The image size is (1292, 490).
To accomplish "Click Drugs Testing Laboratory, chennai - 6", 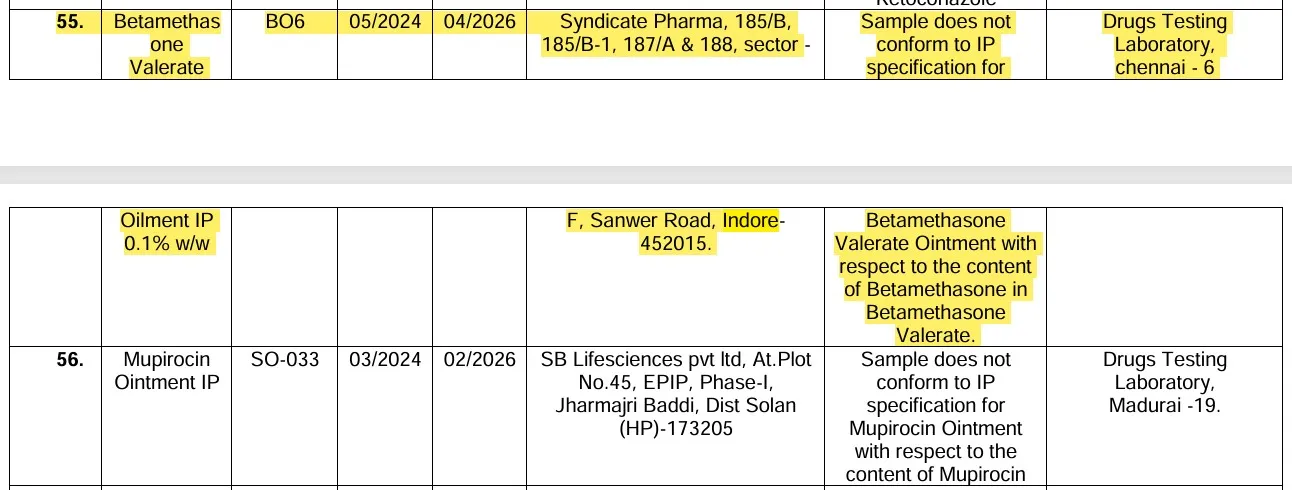I will (1164, 45).
